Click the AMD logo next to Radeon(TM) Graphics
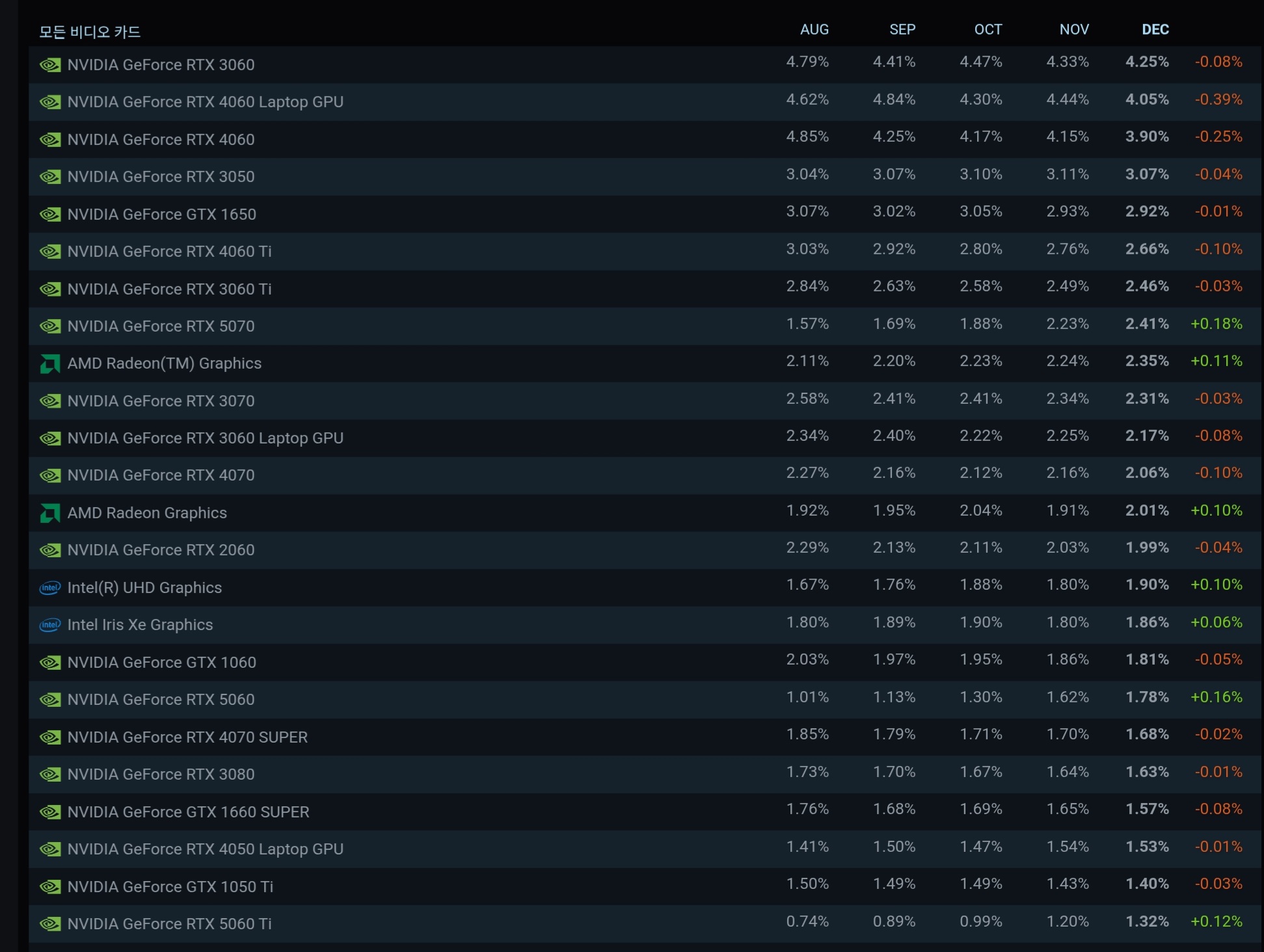 tap(50, 364)
